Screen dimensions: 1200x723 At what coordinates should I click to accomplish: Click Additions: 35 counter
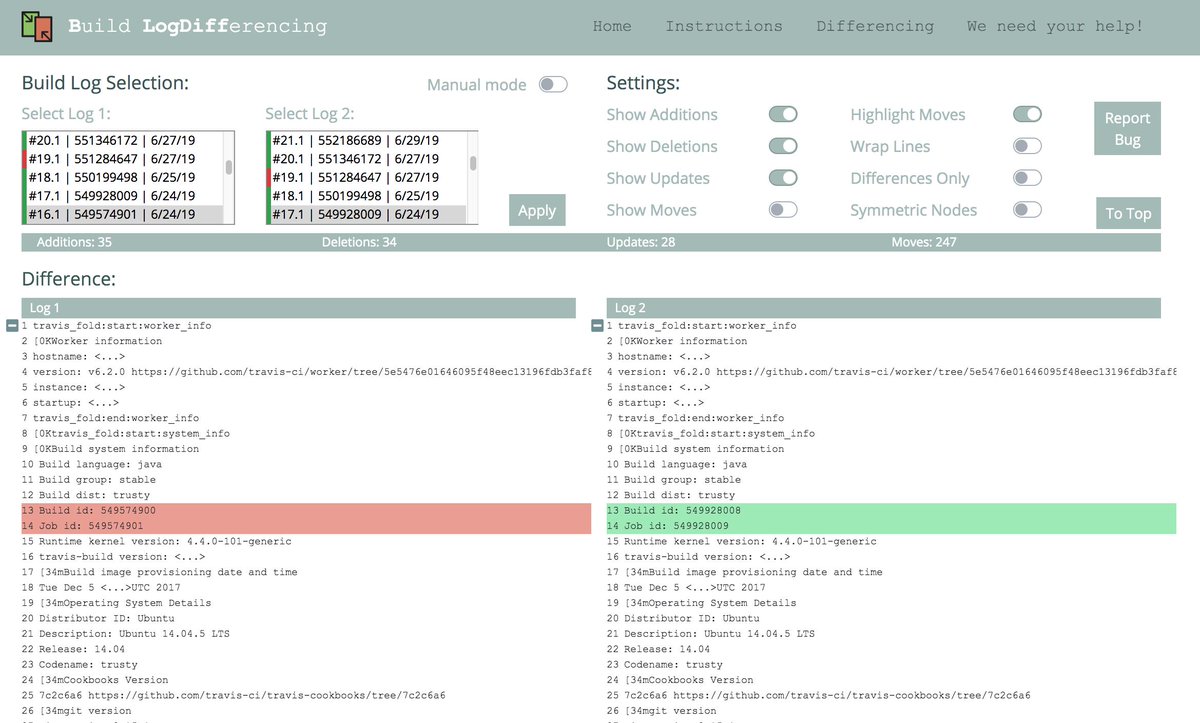[x=74, y=242]
